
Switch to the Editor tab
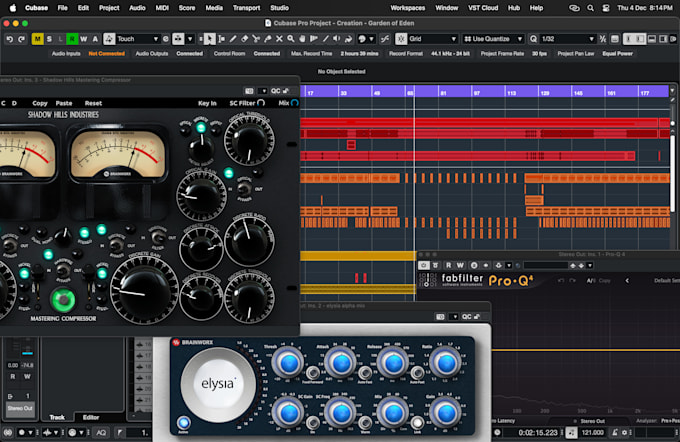[91, 417]
